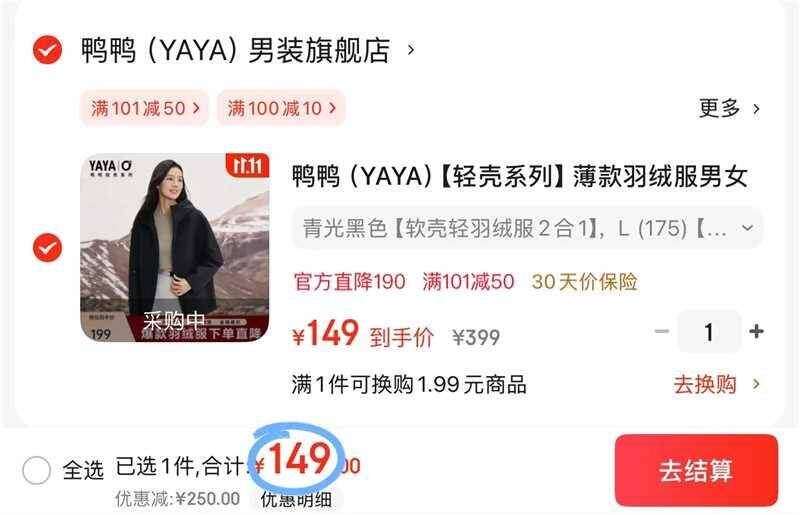
Task: Click 去结算 checkout button
Action: point(696,470)
